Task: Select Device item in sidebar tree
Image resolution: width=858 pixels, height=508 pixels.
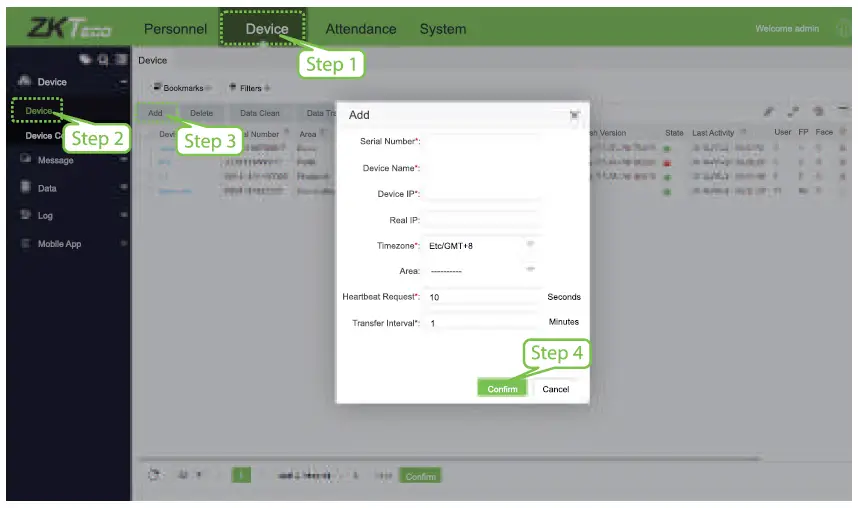Action: click(x=38, y=111)
